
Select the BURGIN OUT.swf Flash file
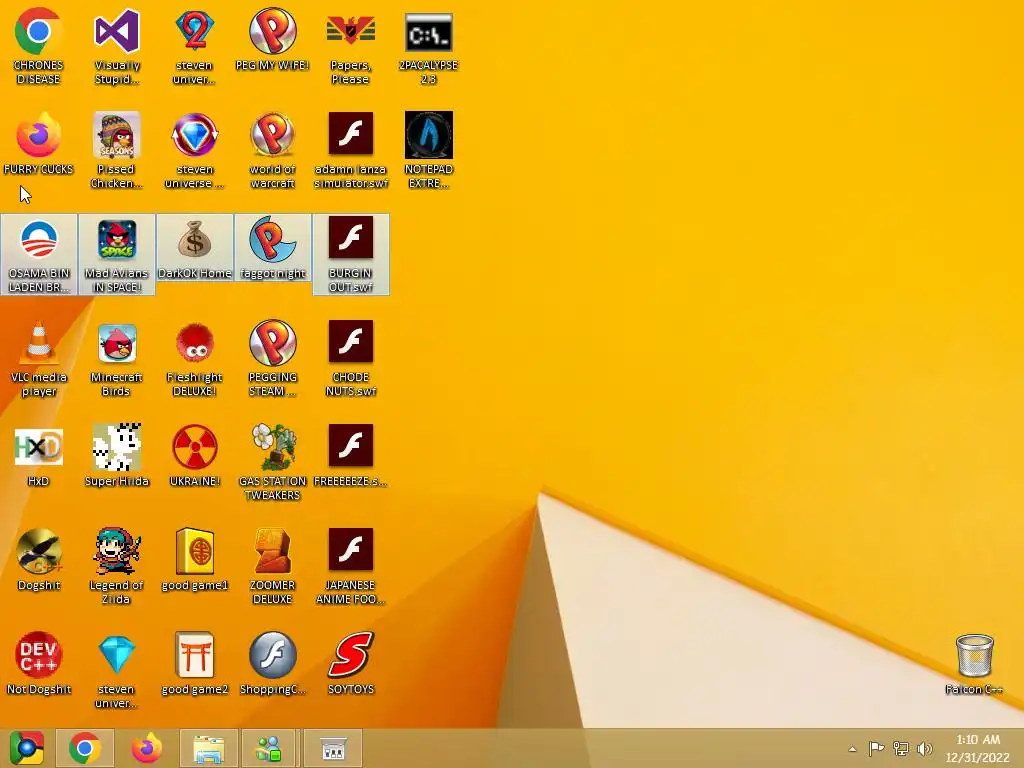coord(351,255)
